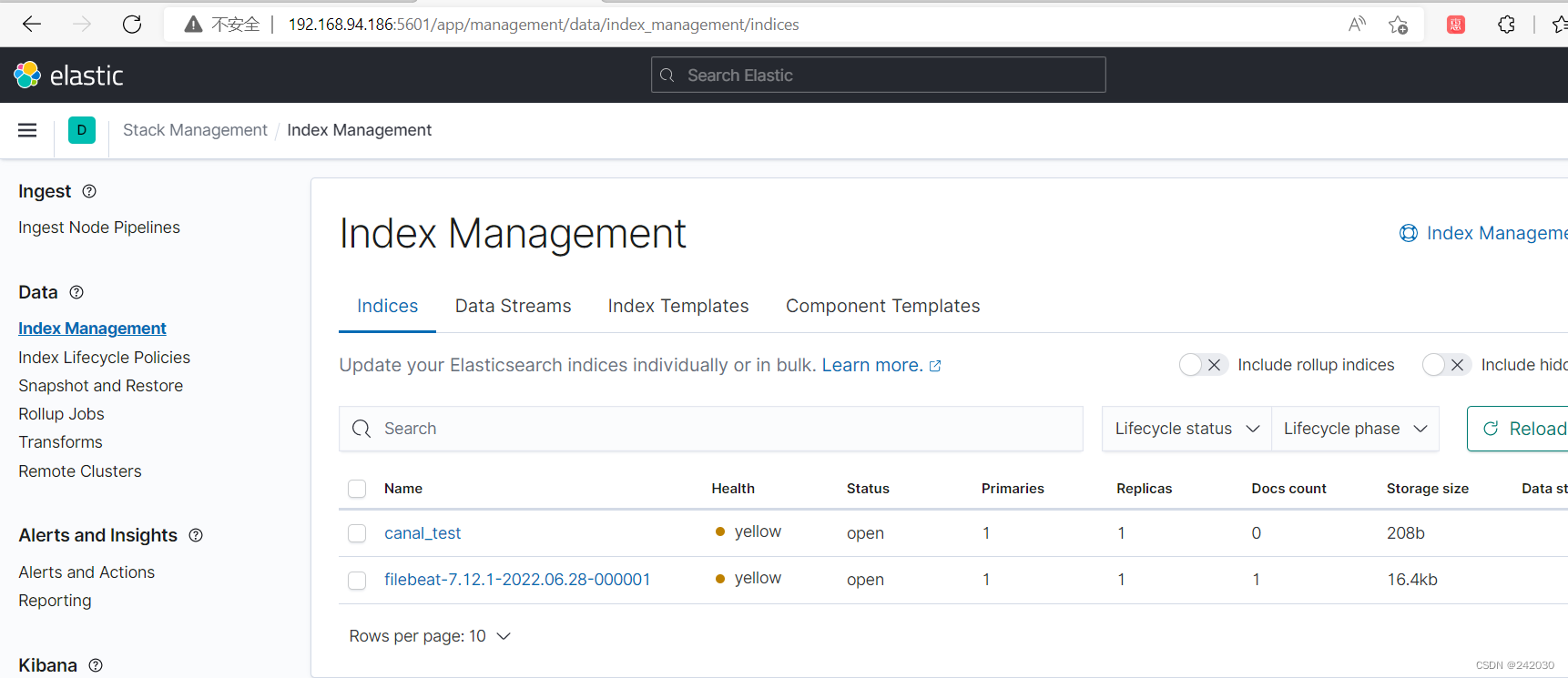This screenshot has width=1568, height=678.
Task: Click the red browser extension icon
Action: (1456, 25)
